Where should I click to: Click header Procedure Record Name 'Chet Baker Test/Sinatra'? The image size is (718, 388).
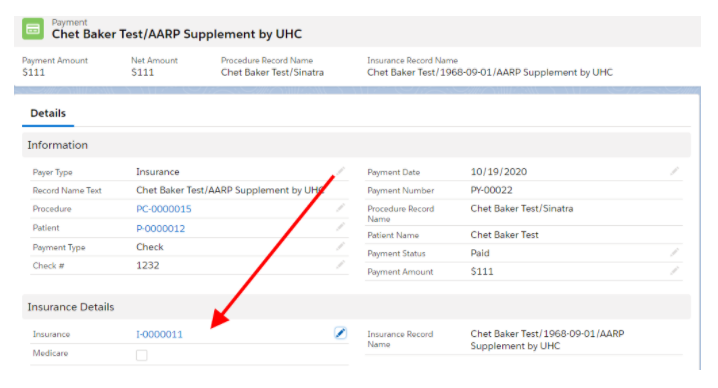[272, 72]
